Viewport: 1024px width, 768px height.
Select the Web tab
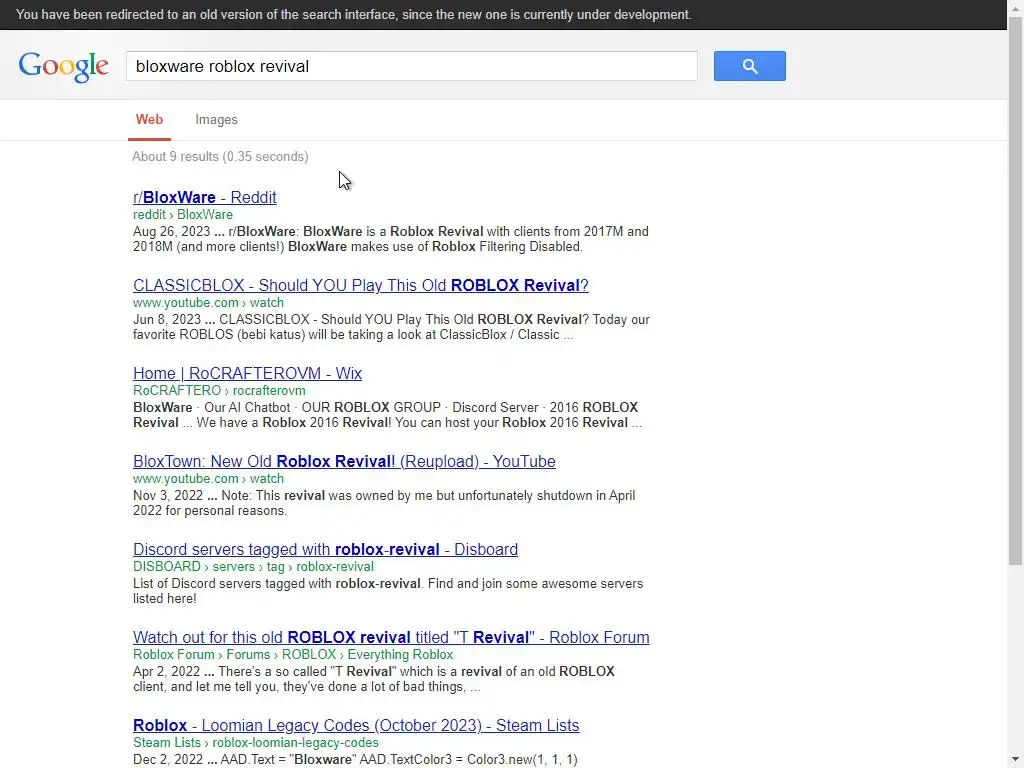(x=149, y=120)
